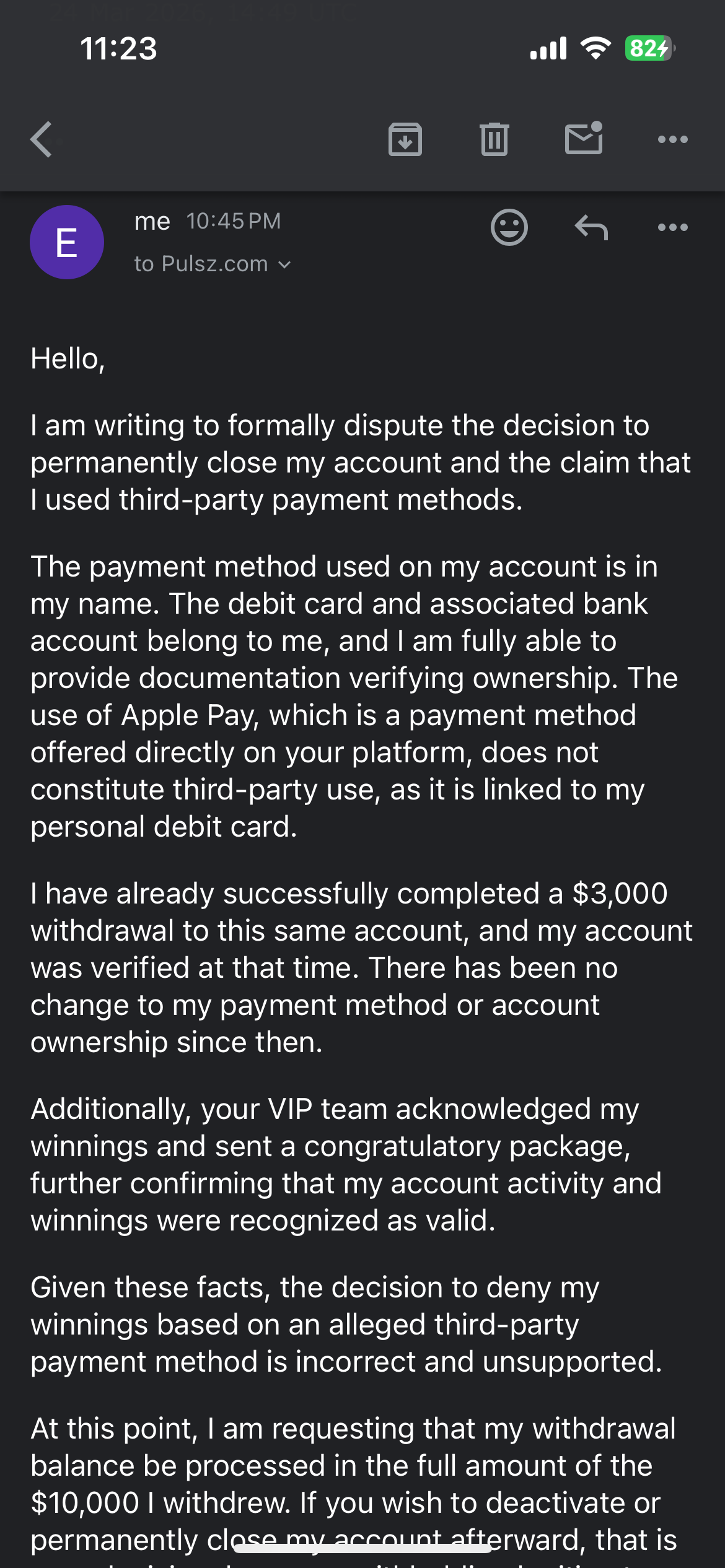Tap the paragraph about the VIP team
This screenshot has width=725, height=1568.
pos(346,1164)
